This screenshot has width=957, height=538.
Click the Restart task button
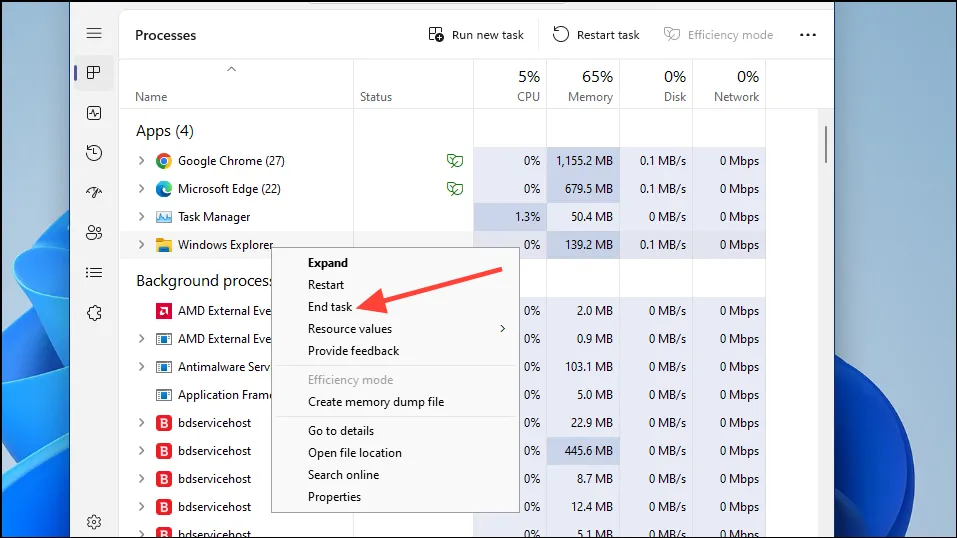click(596, 35)
